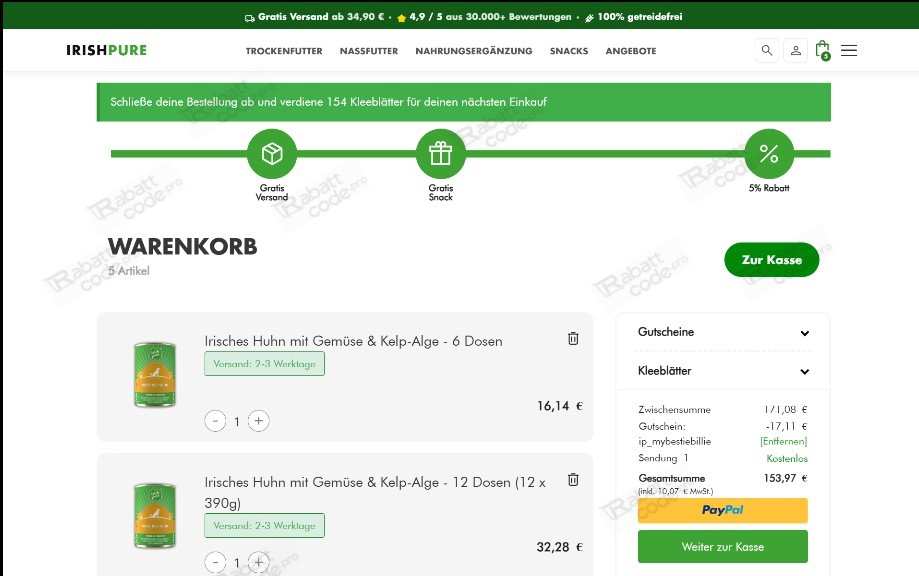
Task: Open the Nahrungsergänzung menu
Action: tap(474, 51)
